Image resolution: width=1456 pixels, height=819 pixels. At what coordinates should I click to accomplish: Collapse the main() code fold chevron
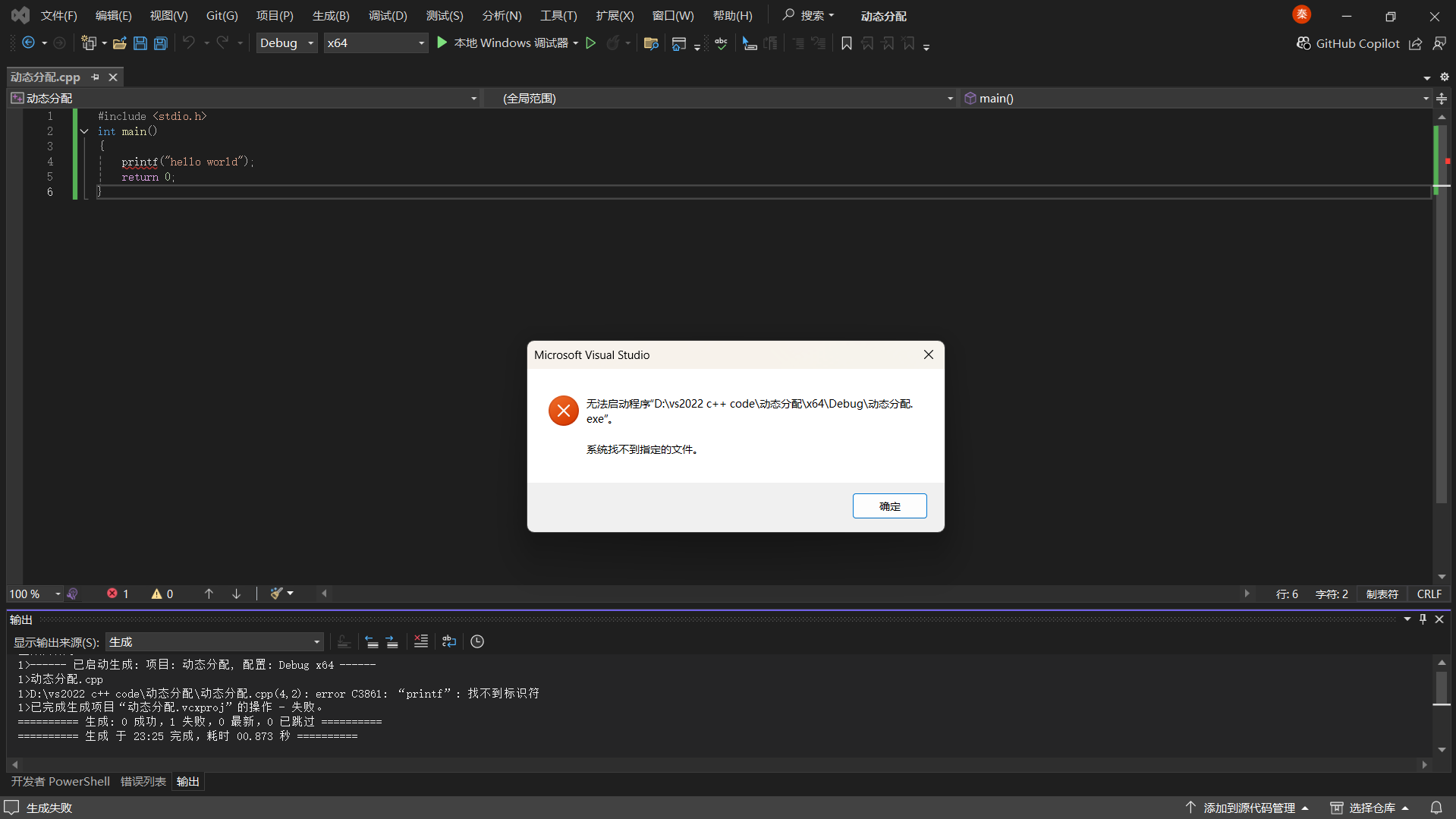(84, 131)
